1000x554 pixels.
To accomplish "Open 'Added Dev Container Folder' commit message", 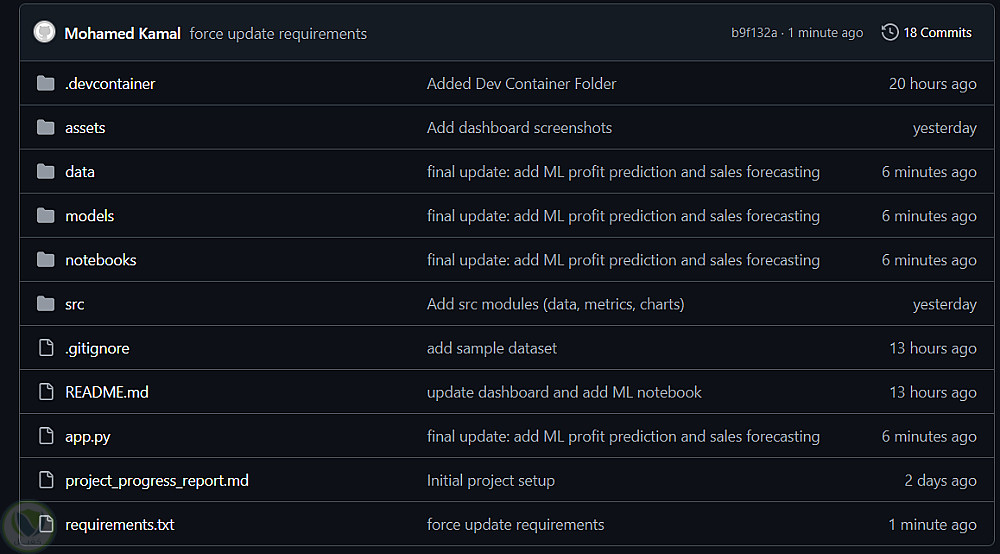I will click(x=521, y=84).
